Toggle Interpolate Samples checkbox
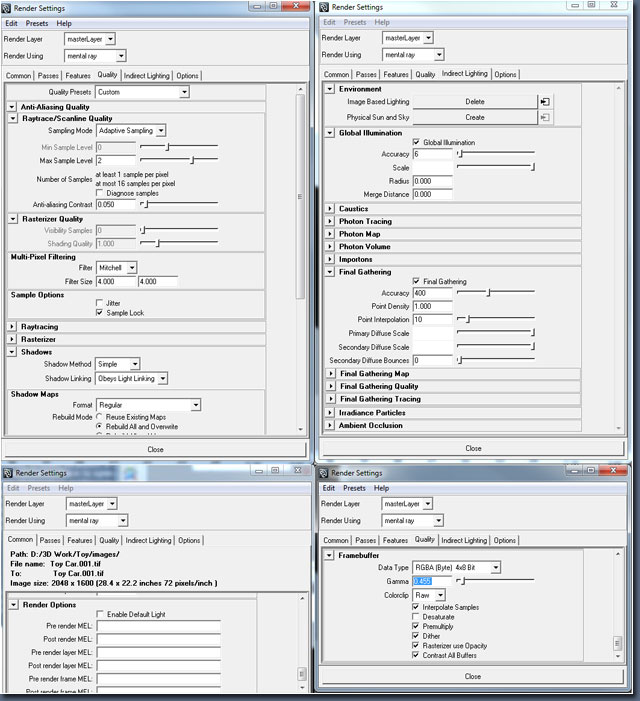Viewport: 640px width, 701px height. click(x=416, y=607)
